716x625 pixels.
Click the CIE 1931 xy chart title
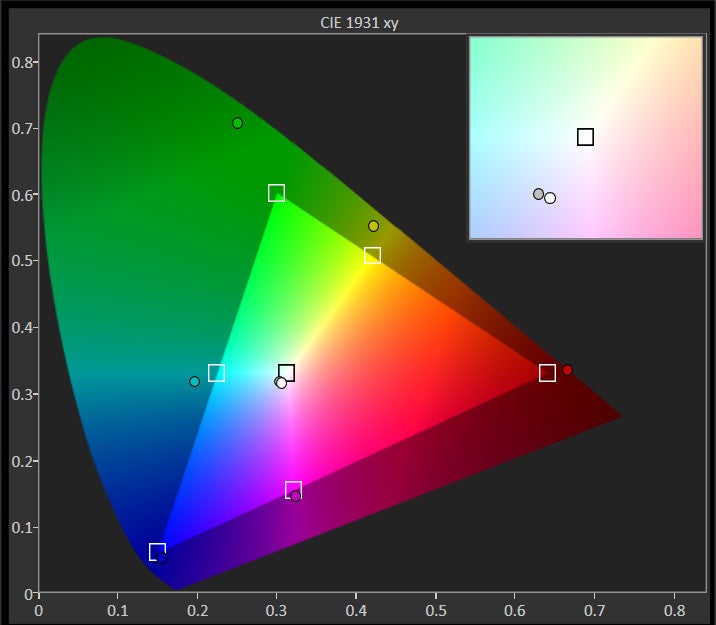point(359,23)
